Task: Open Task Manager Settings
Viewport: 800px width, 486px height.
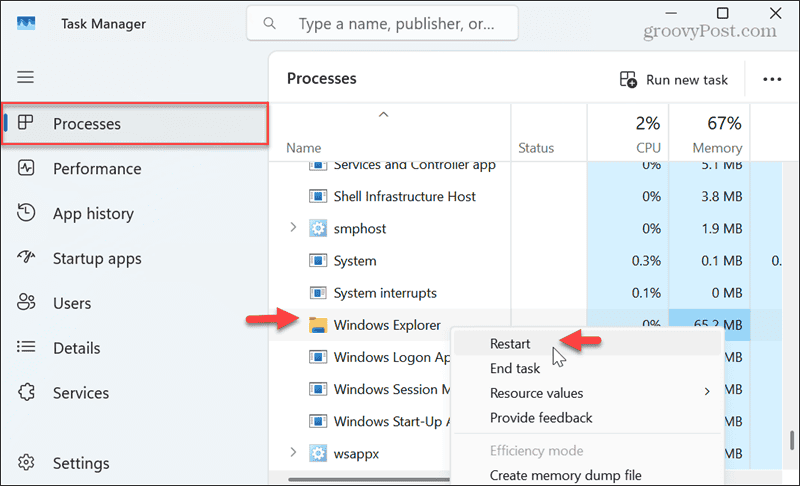Action: [x=135, y=463]
